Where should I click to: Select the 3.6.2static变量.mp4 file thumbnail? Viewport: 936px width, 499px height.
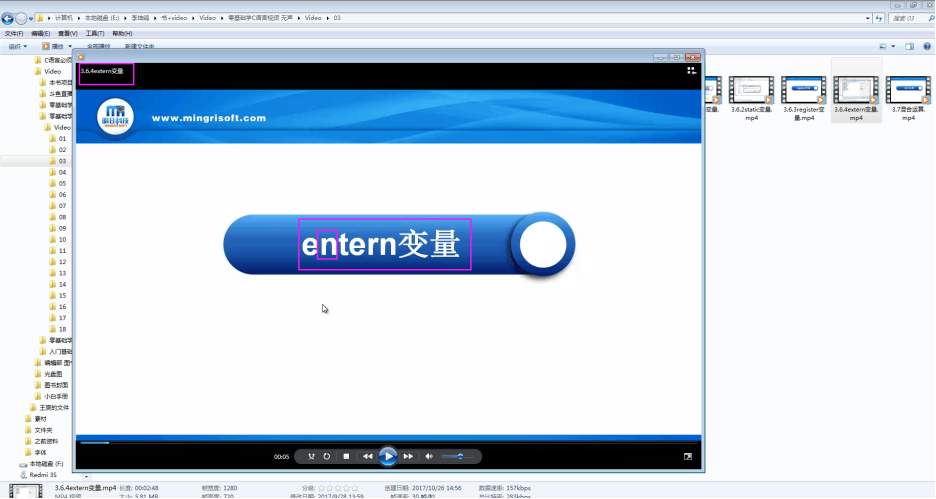(x=752, y=91)
